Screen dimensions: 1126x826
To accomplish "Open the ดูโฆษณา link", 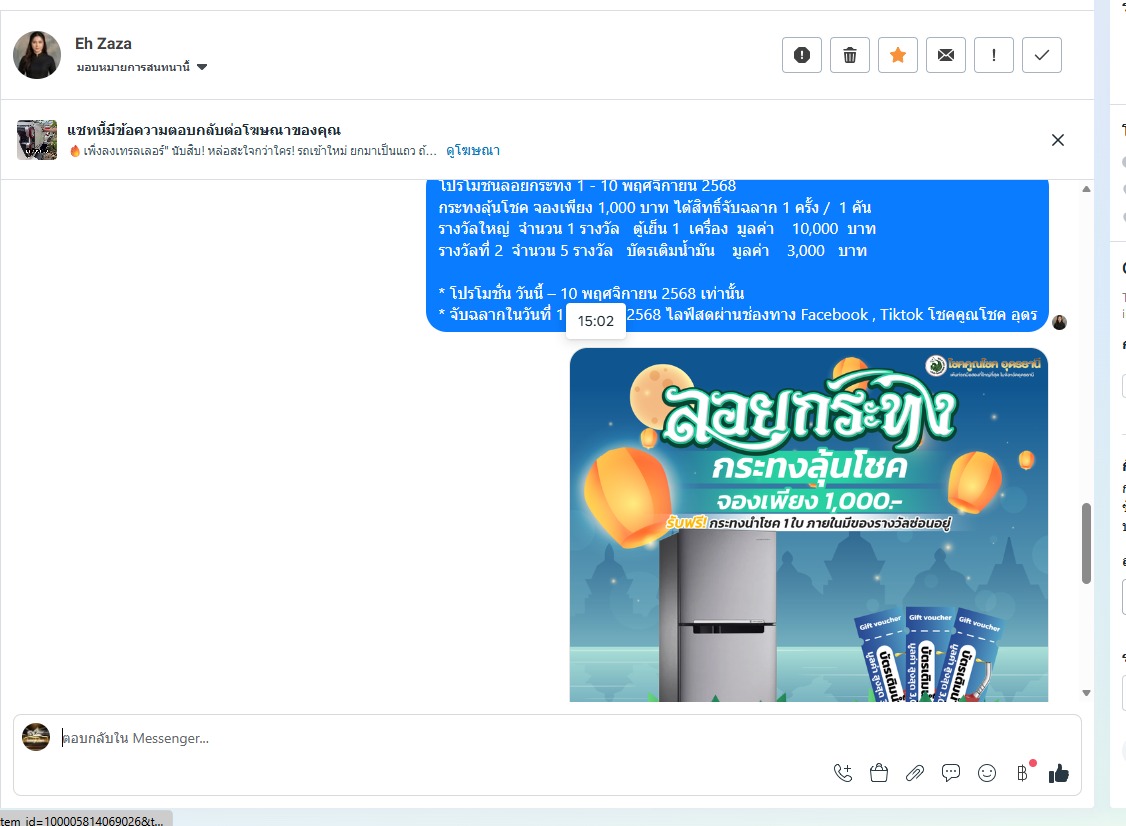I will point(473,151).
